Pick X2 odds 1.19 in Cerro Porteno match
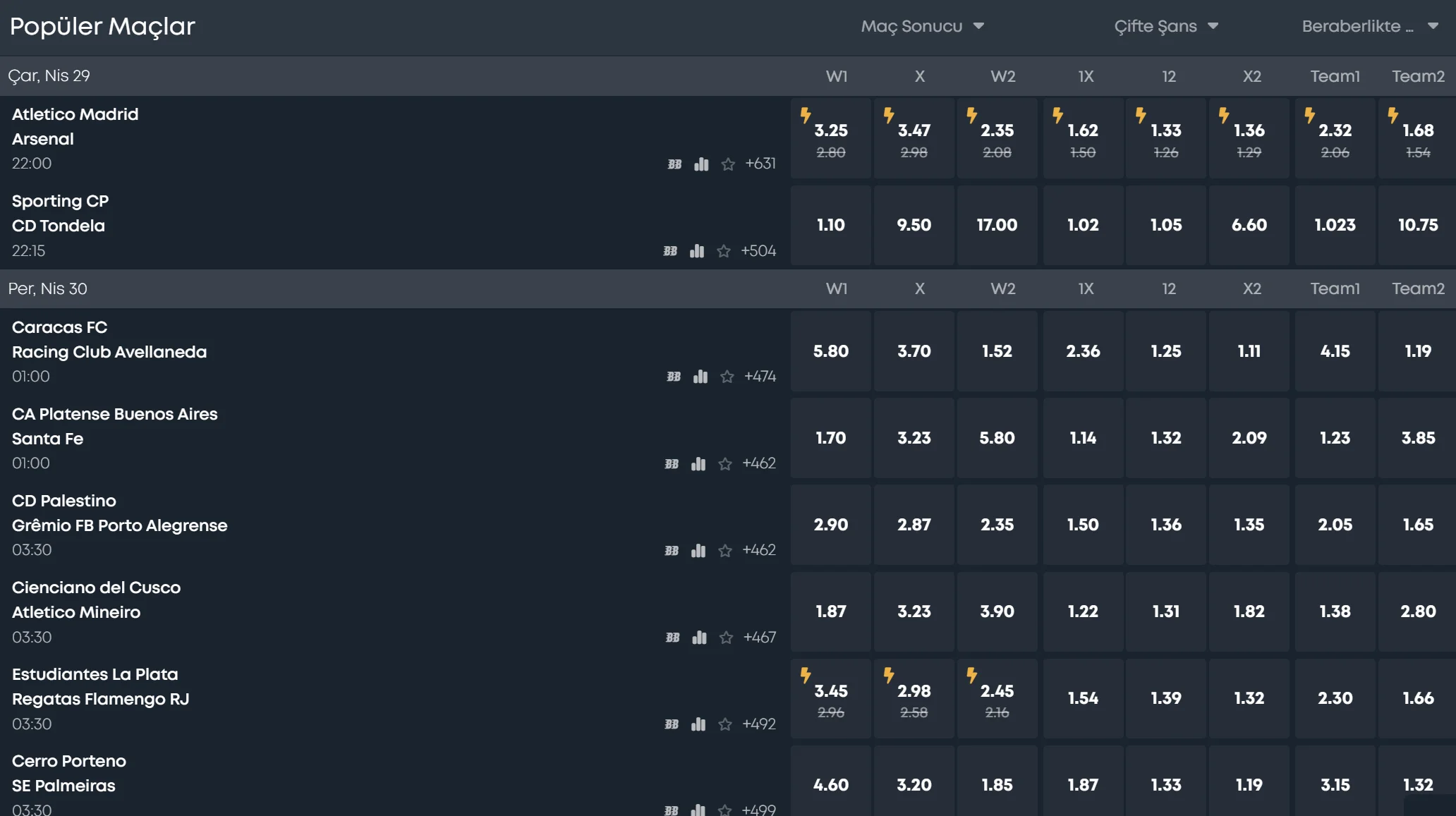The height and width of the screenshot is (816, 1456). point(1249,781)
